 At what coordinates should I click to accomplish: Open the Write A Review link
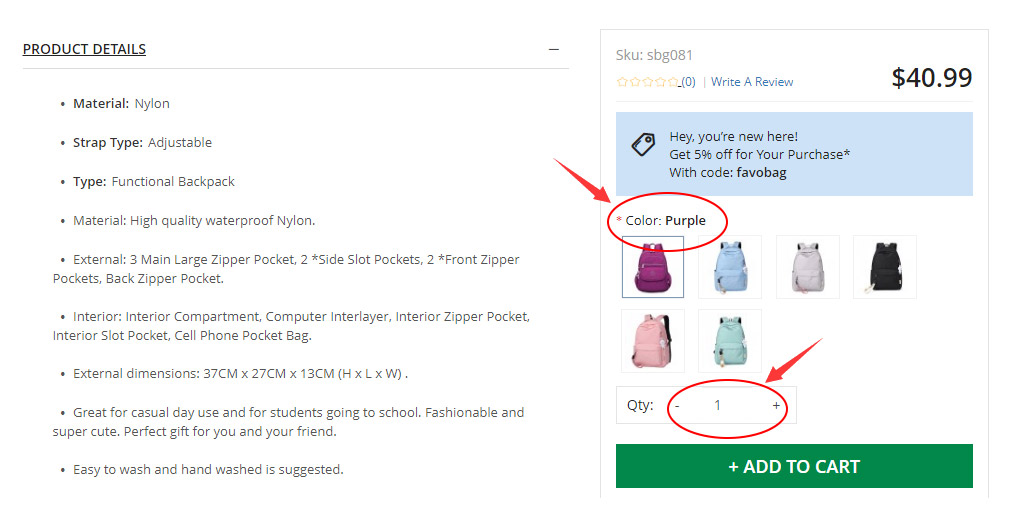pyautogui.click(x=752, y=82)
